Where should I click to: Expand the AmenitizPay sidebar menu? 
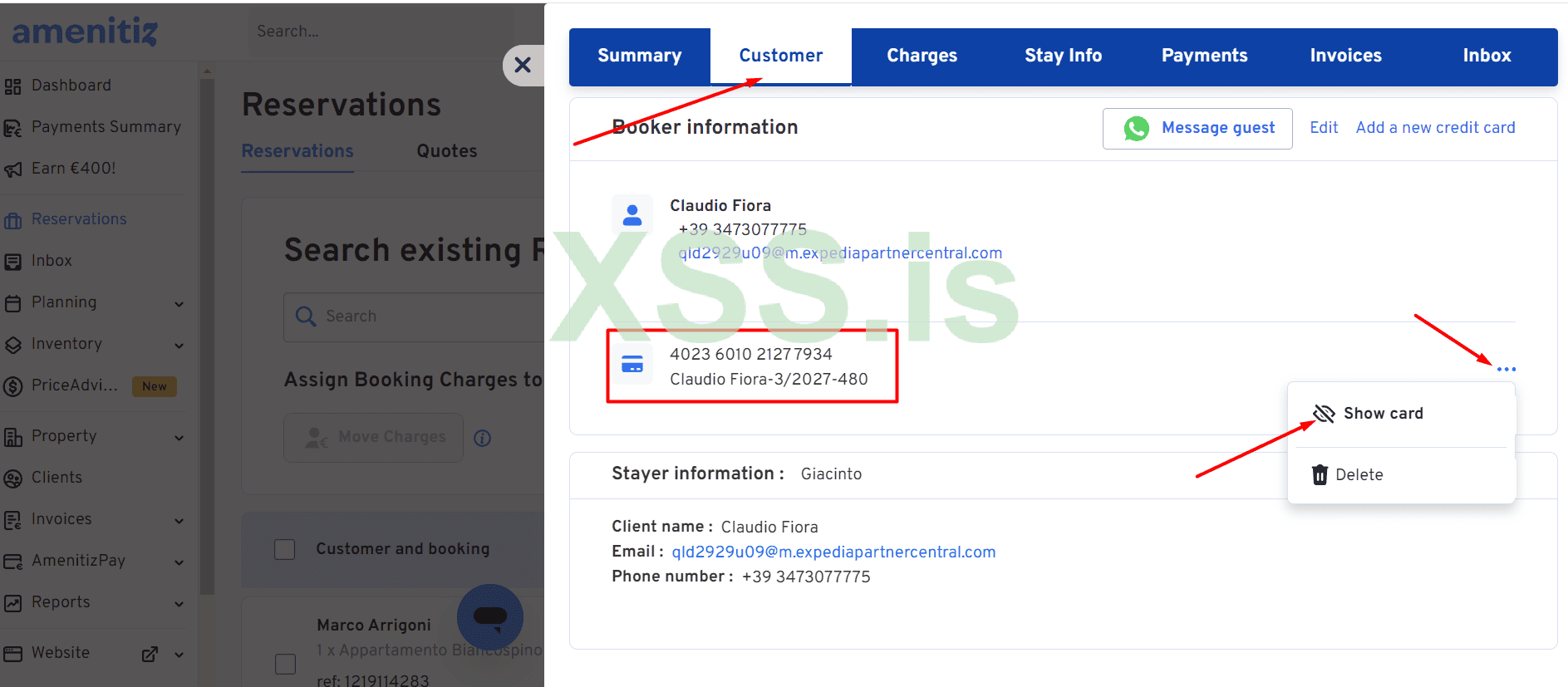[179, 562]
